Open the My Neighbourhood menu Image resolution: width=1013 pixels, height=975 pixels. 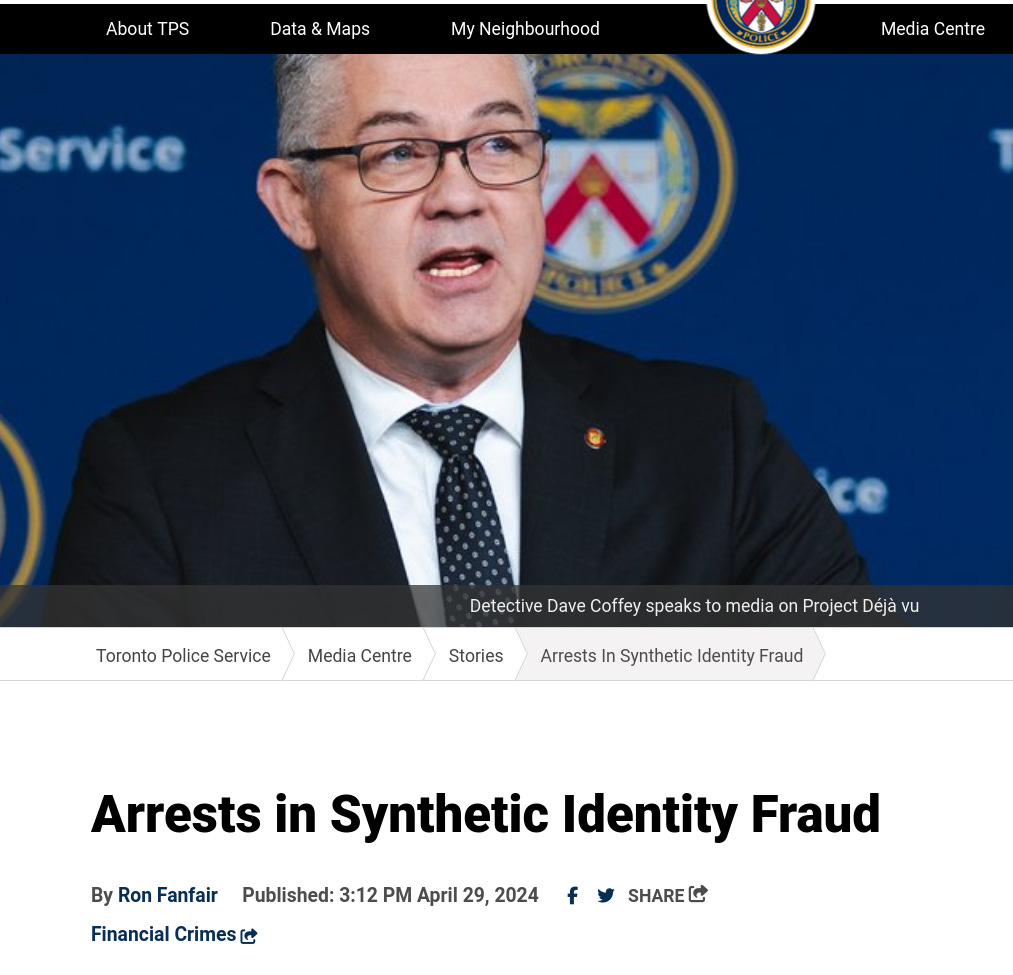pyautogui.click(x=525, y=29)
